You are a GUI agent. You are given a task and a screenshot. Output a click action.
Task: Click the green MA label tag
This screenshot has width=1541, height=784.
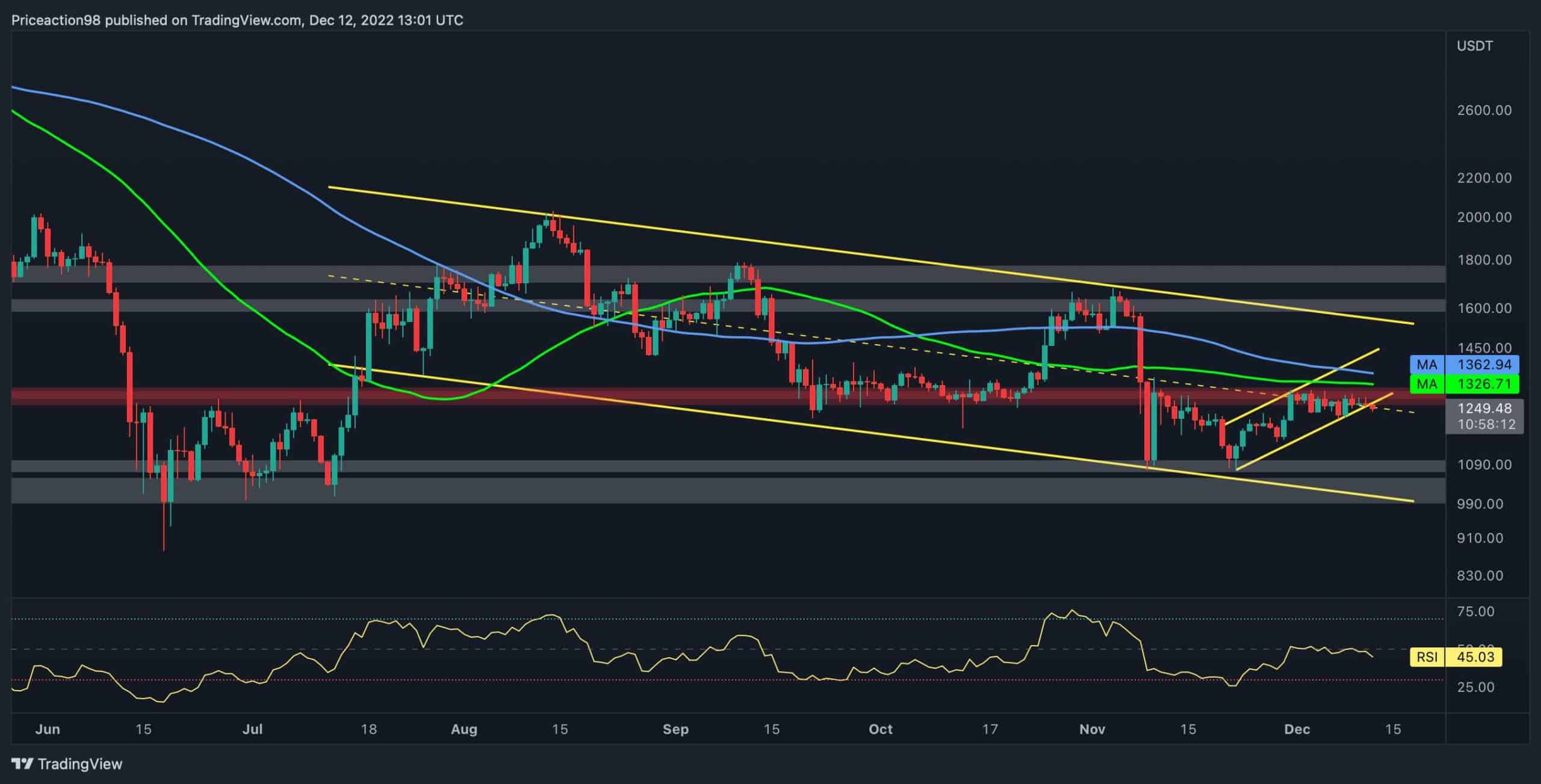pyautogui.click(x=1427, y=384)
